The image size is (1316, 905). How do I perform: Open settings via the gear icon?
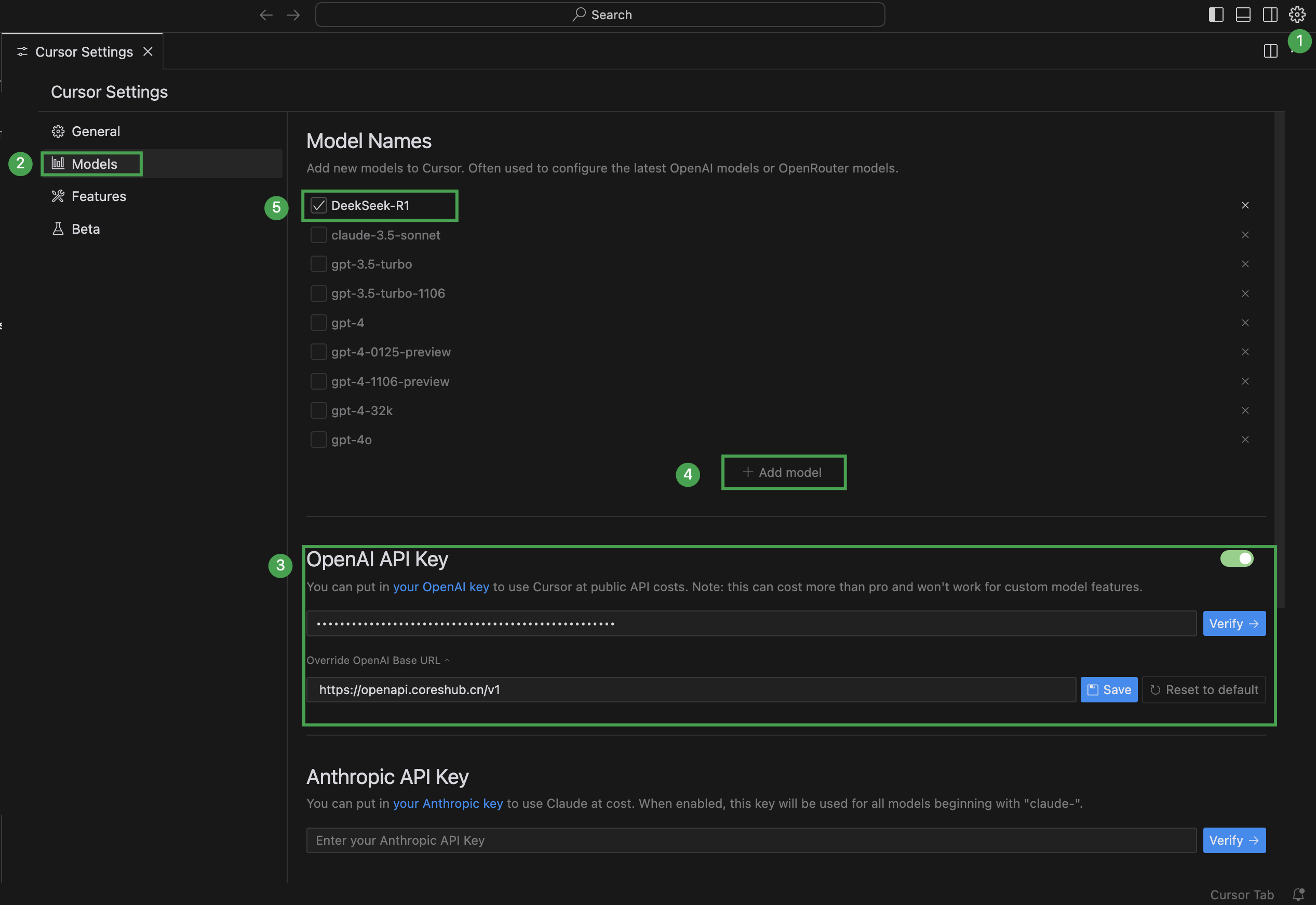(1297, 14)
